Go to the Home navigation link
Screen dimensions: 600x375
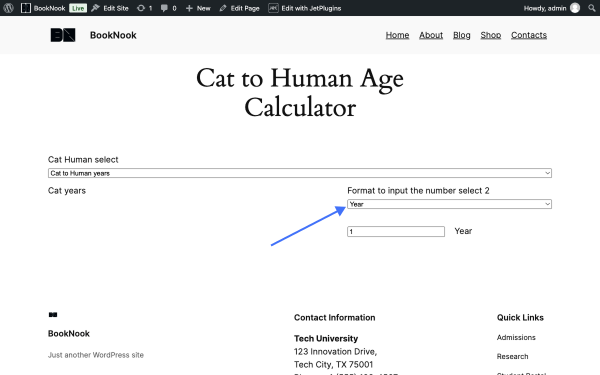click(x=397, y=35)
